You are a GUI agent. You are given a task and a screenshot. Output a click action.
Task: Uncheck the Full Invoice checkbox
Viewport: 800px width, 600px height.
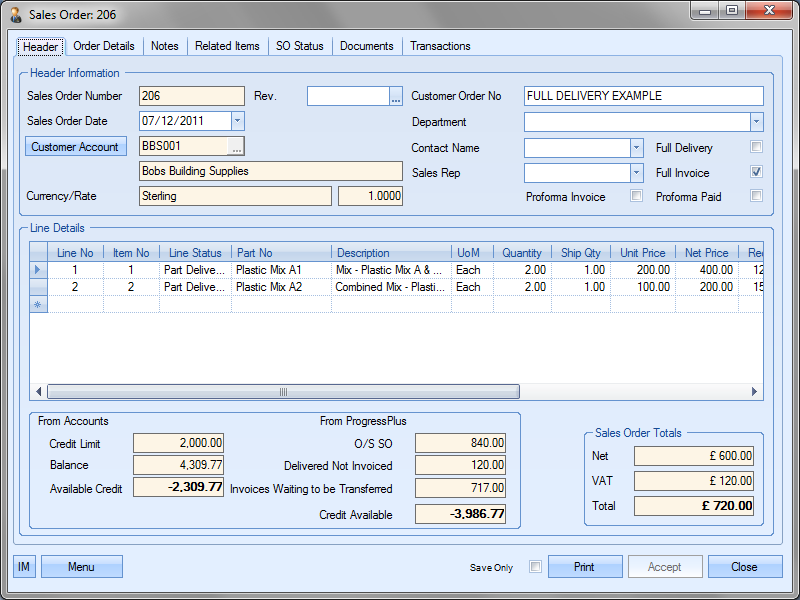pyautogui.click(x=757, y=172)
